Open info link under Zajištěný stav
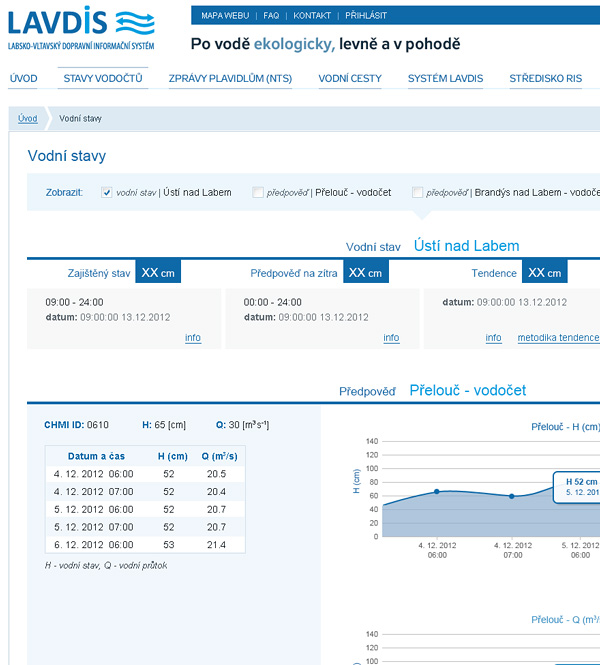 [x=193, y=338]
